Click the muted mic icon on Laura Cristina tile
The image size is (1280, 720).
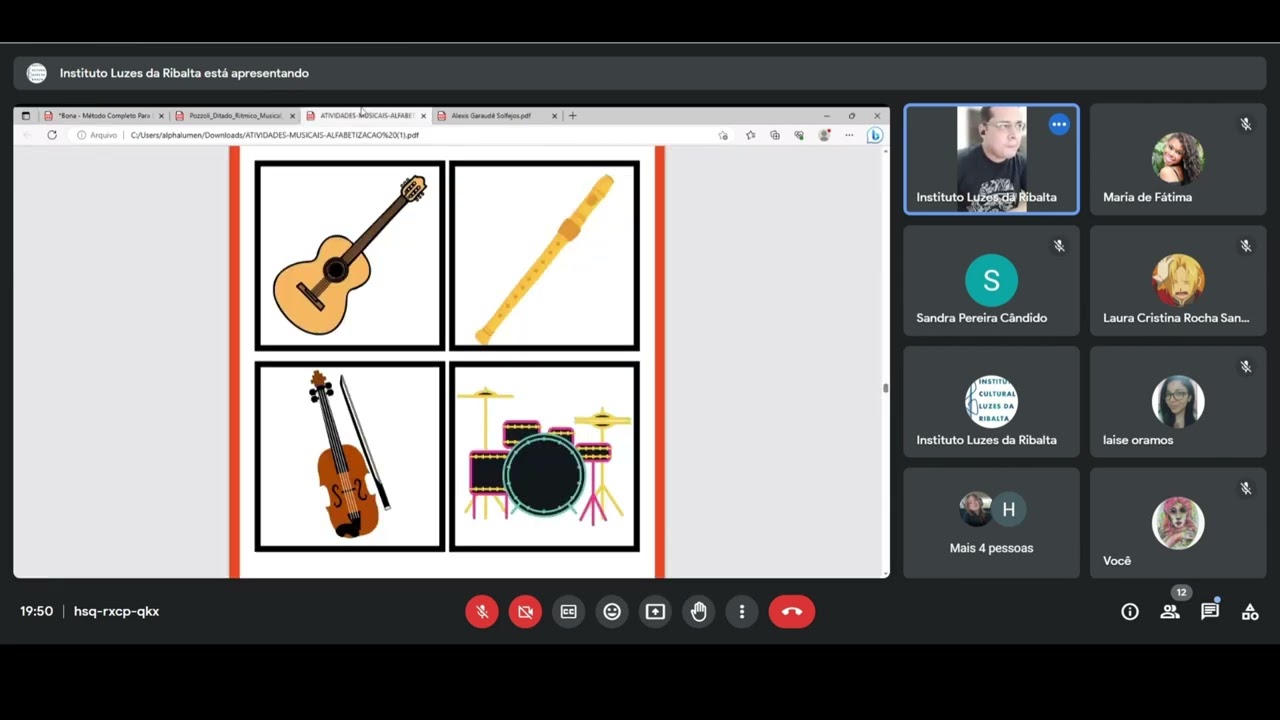(x=1246, y=246)
